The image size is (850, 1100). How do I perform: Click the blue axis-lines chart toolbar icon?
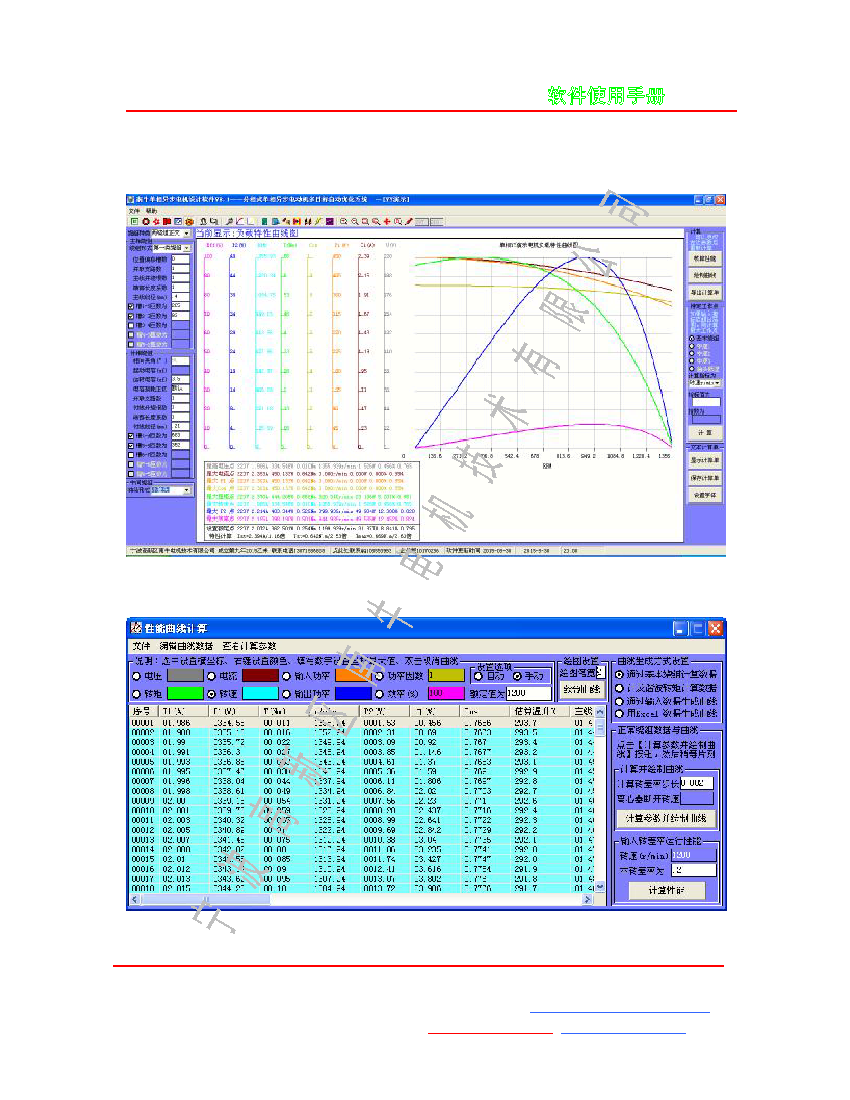[251, 222]
